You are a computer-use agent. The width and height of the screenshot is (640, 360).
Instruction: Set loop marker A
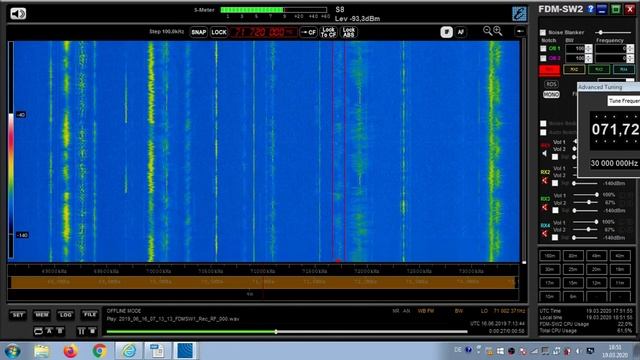(49, 331)
